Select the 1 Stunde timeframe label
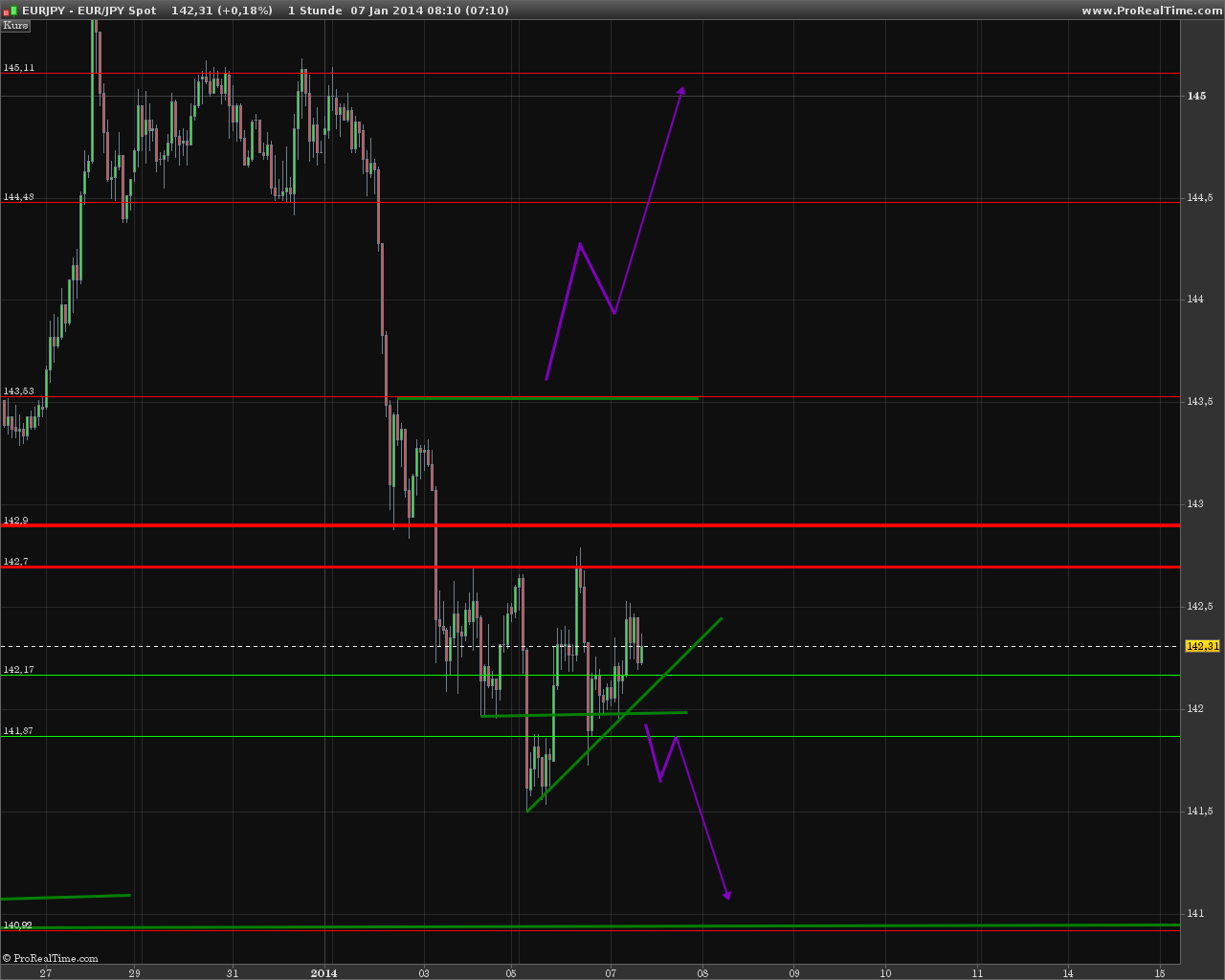Screen dimensions: 1225x980 (x=315, y=11)
